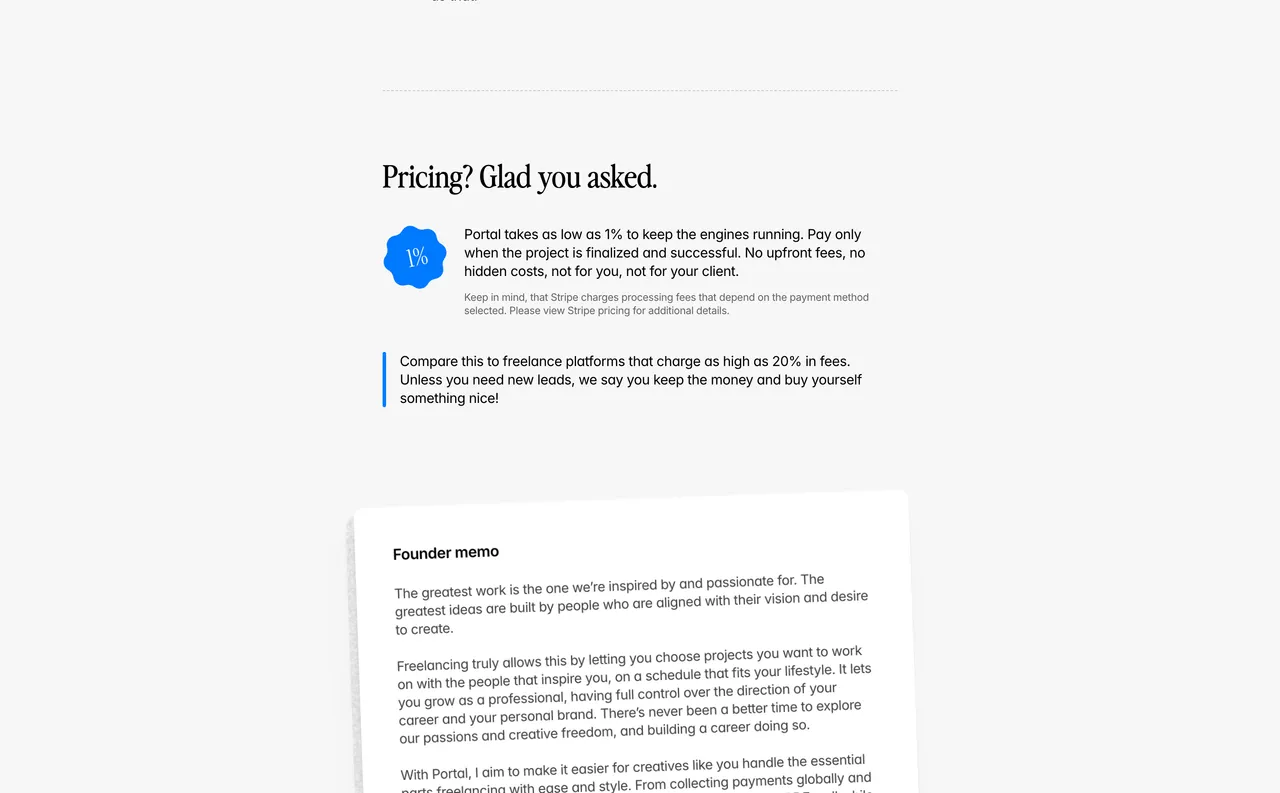Click the words "something nice!" in the quote

pyautogui.click(x=449, y=398)
